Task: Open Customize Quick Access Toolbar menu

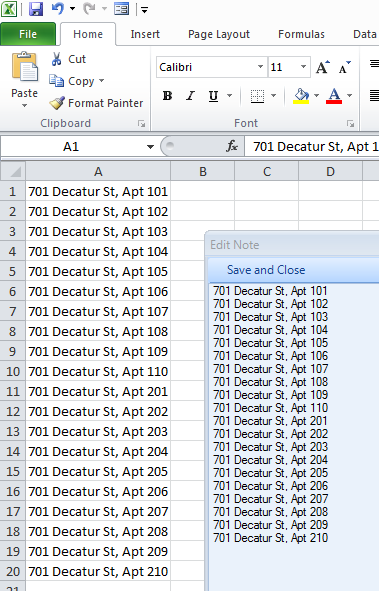Action: click(144, 9)
